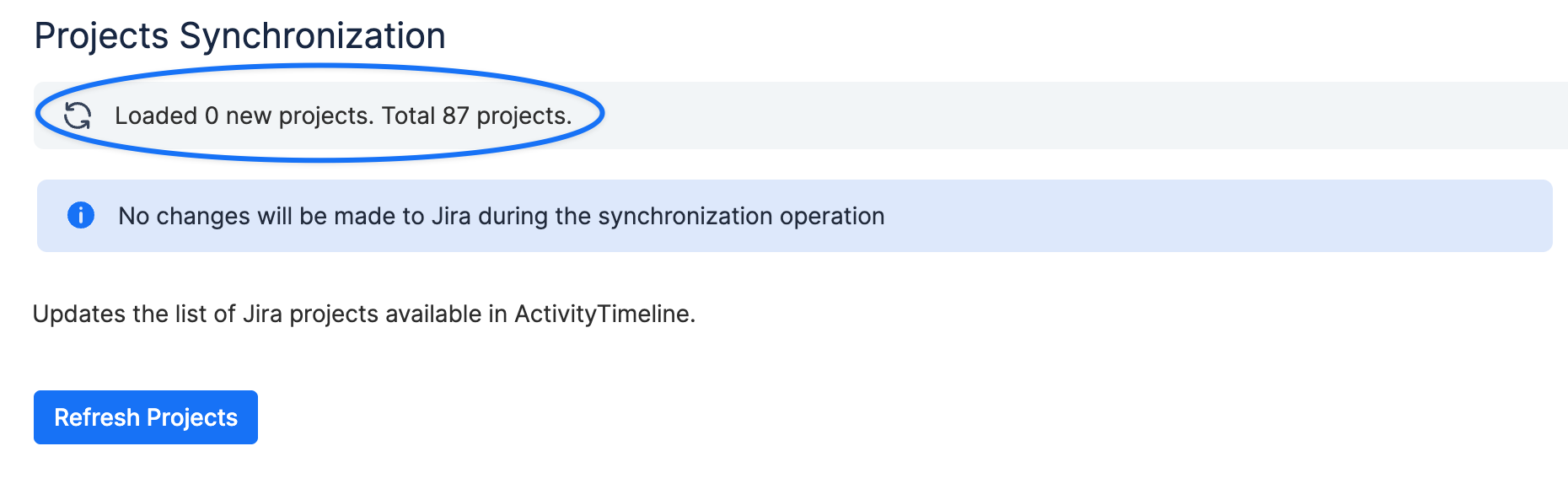Click the number 87 in the status line
1568x489 pixels.
point(455,116)
